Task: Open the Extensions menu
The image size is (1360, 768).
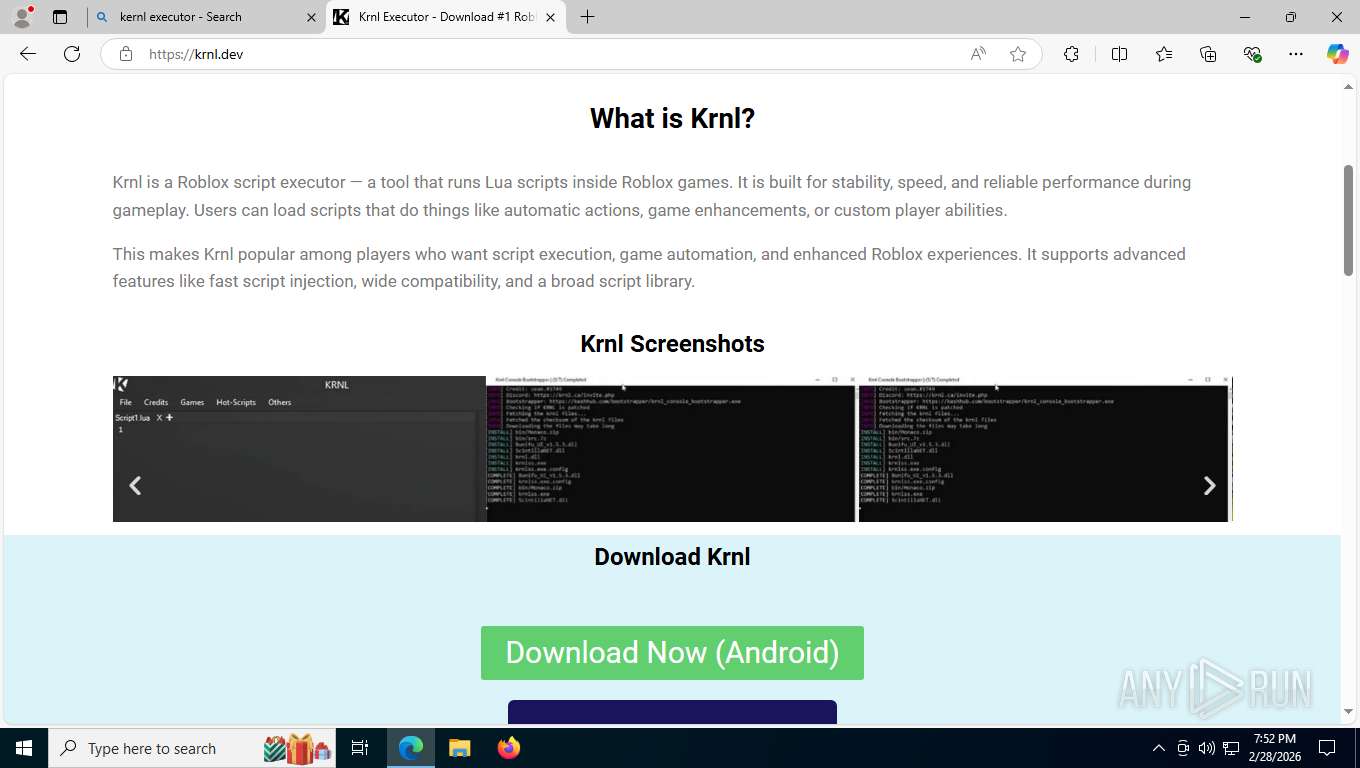Action: (x=1071, y=54)
